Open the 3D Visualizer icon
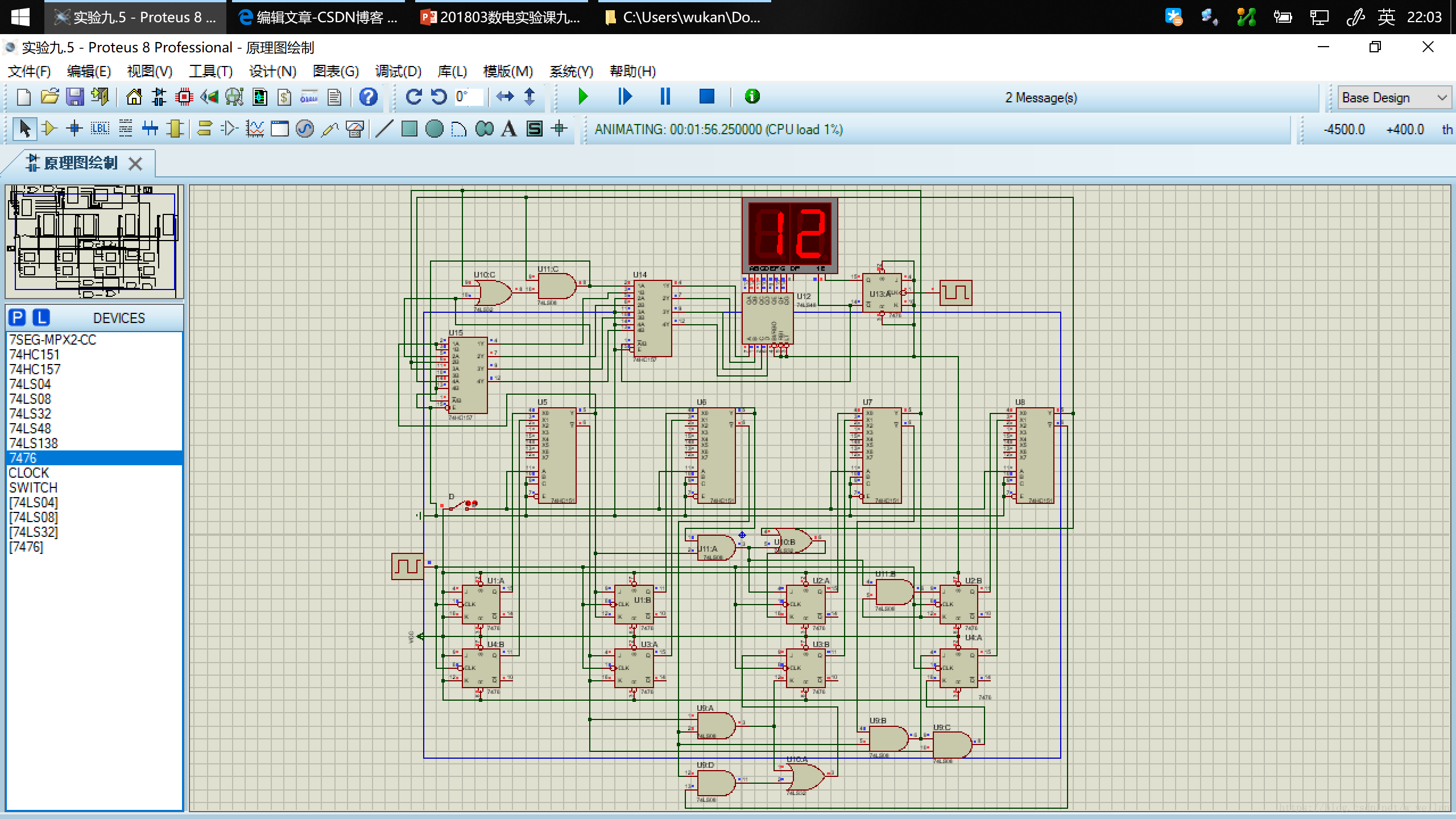 [209, 97]
